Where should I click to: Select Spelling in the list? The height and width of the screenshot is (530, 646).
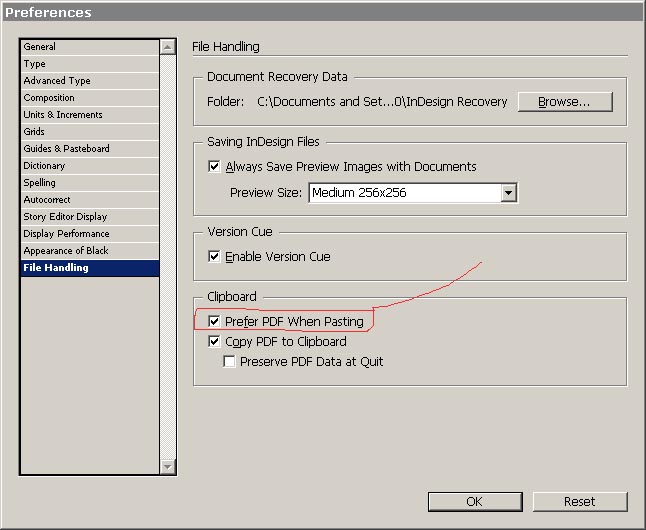(x=89, y=183)
